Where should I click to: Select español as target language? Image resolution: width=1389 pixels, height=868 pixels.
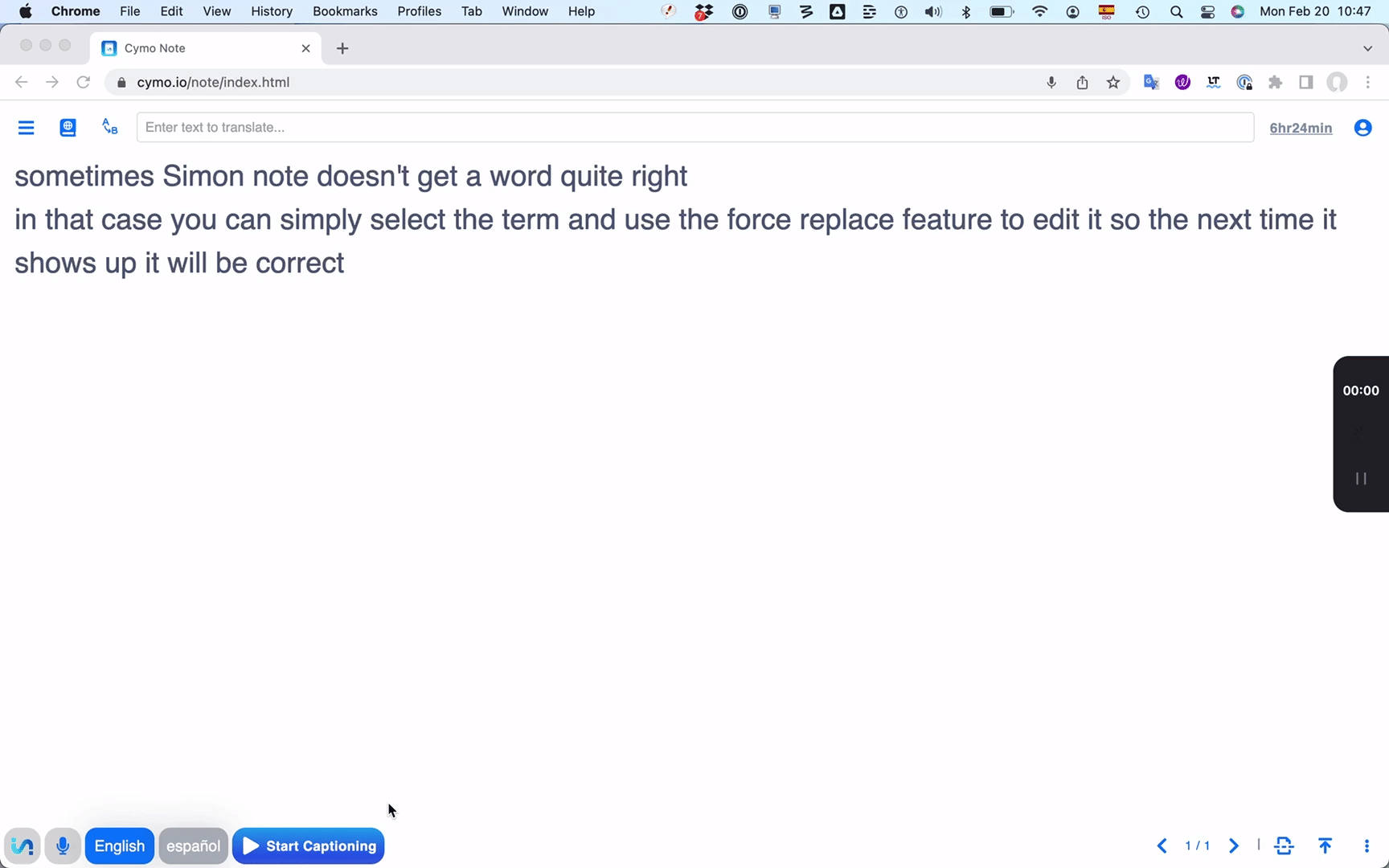pos(193,845)
